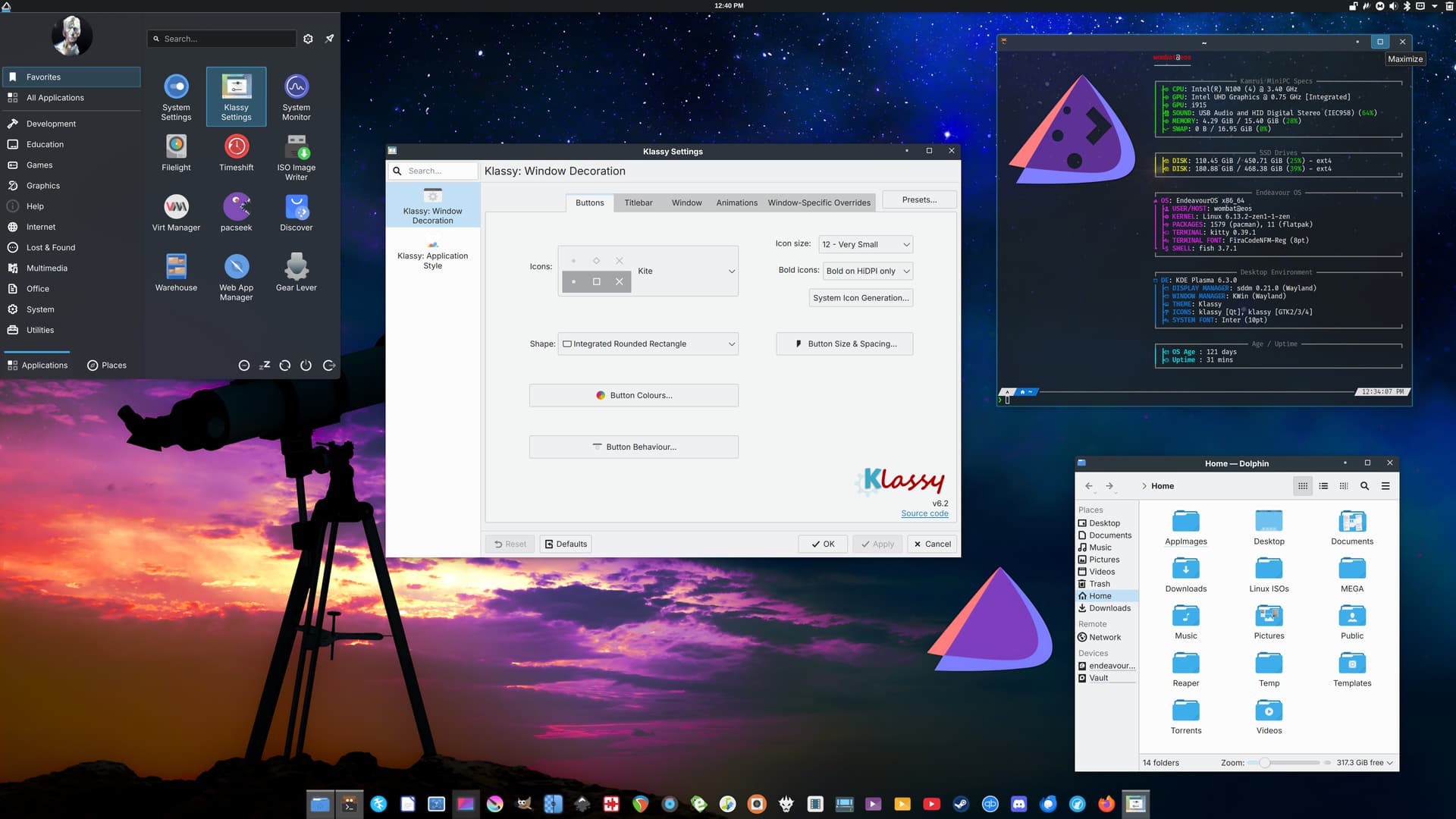Open Discover software center
Image resolution: width=1456 pixels, height=819 pixels.
(x=297, y=212)
